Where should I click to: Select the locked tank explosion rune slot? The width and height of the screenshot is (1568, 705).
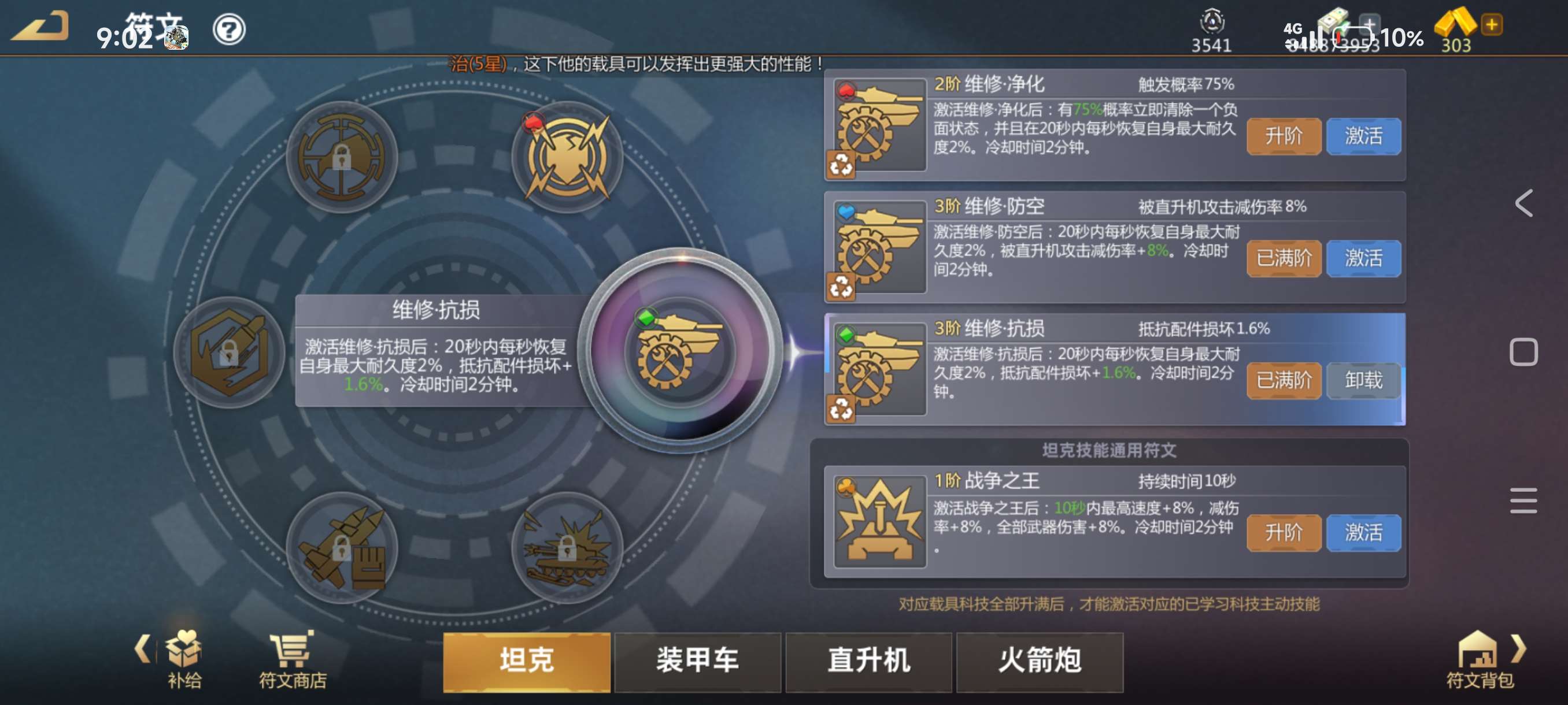click(x=567, y=547)
